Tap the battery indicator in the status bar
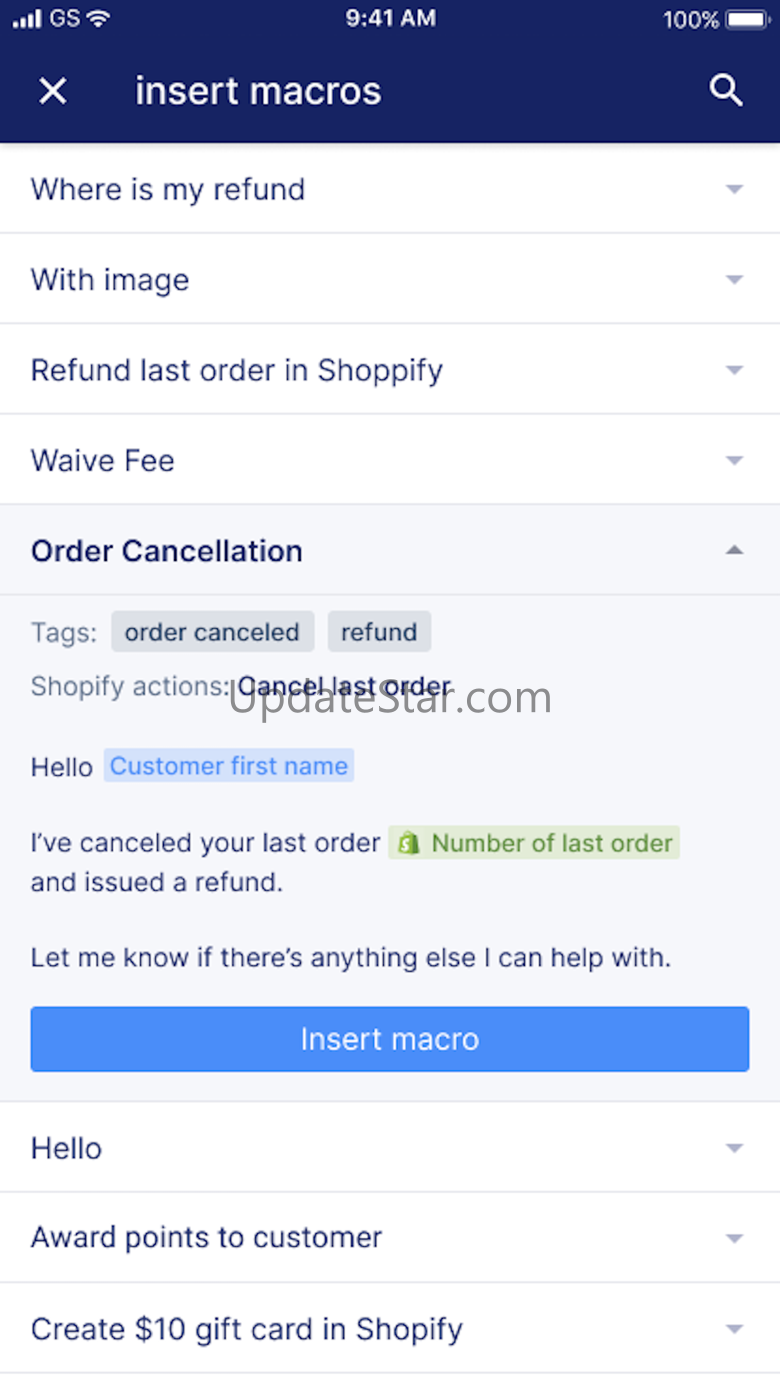780x1387 pixels. (x=746, y=19)
